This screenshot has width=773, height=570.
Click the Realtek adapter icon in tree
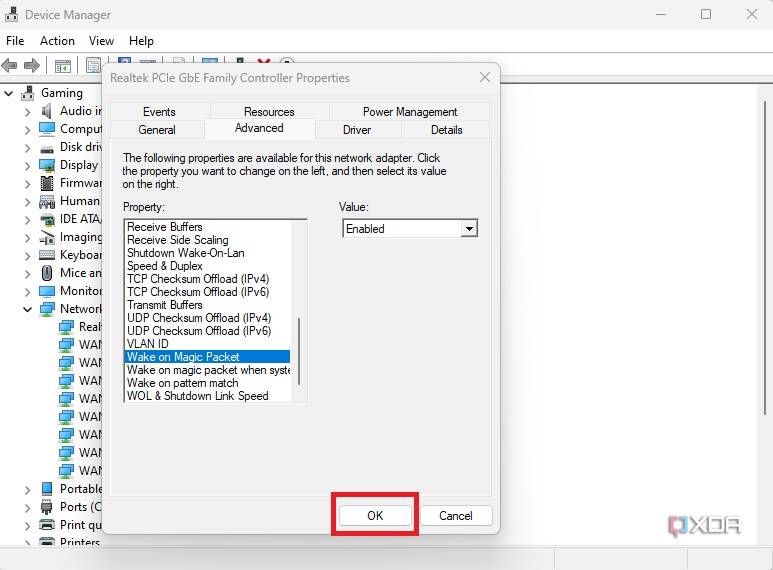[x=66, y=327]
